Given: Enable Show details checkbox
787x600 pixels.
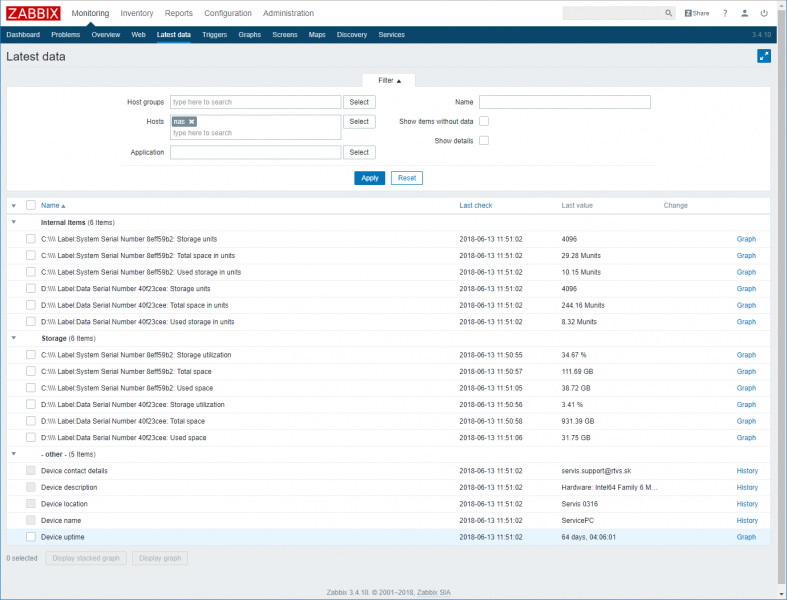Looking at the screenshot, I should [484, 141].
